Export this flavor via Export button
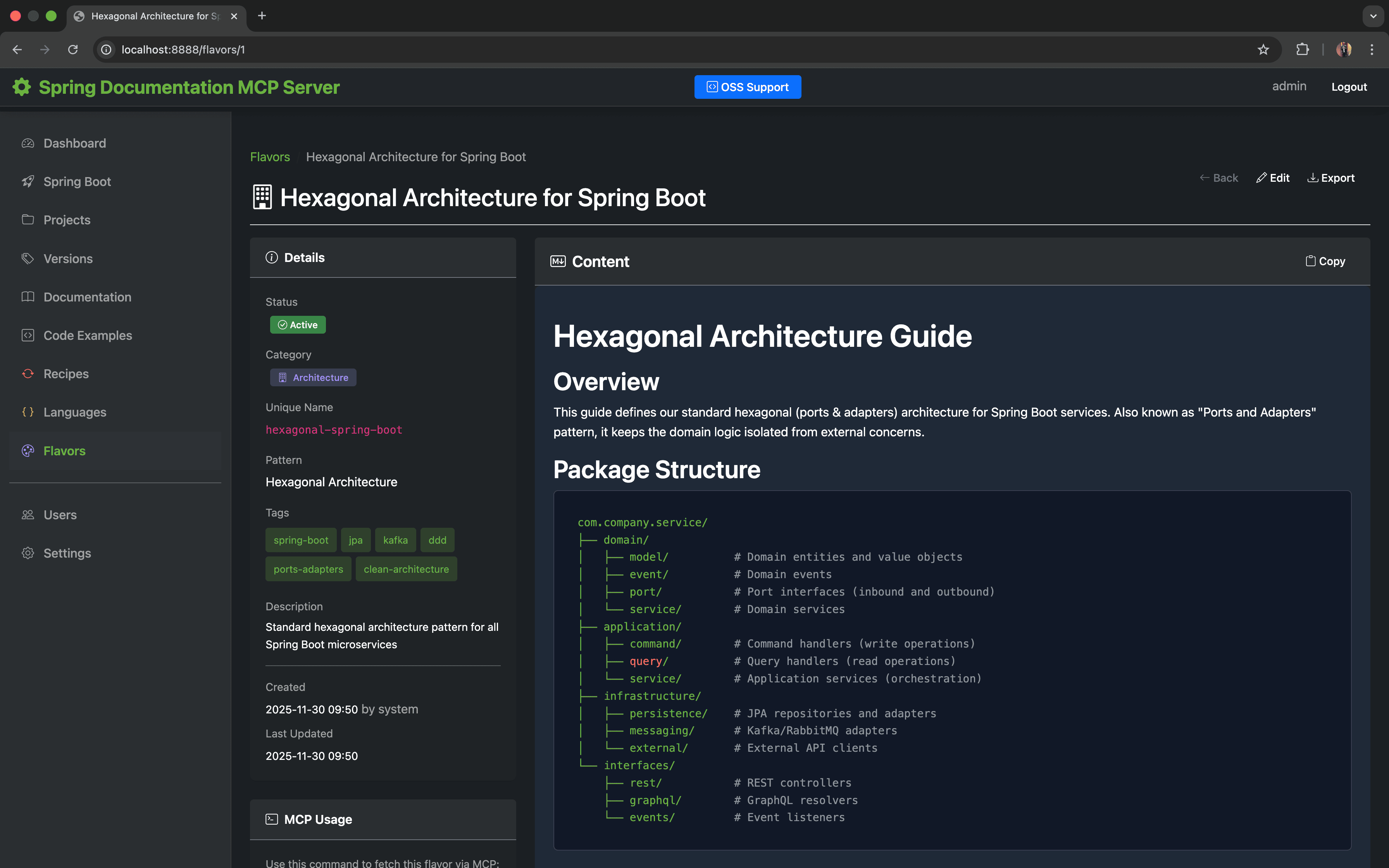Image resolution: width=1389 pixels, height=868 pixels. (1330, 178)
